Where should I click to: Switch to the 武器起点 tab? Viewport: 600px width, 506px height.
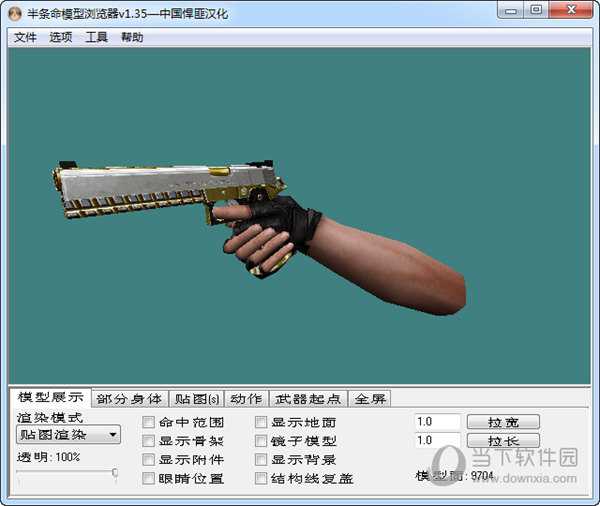(x=308, y=399)
